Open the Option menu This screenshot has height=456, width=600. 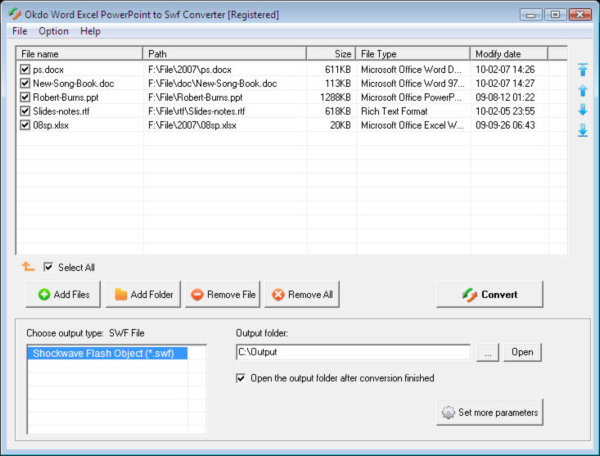[53, 31]
